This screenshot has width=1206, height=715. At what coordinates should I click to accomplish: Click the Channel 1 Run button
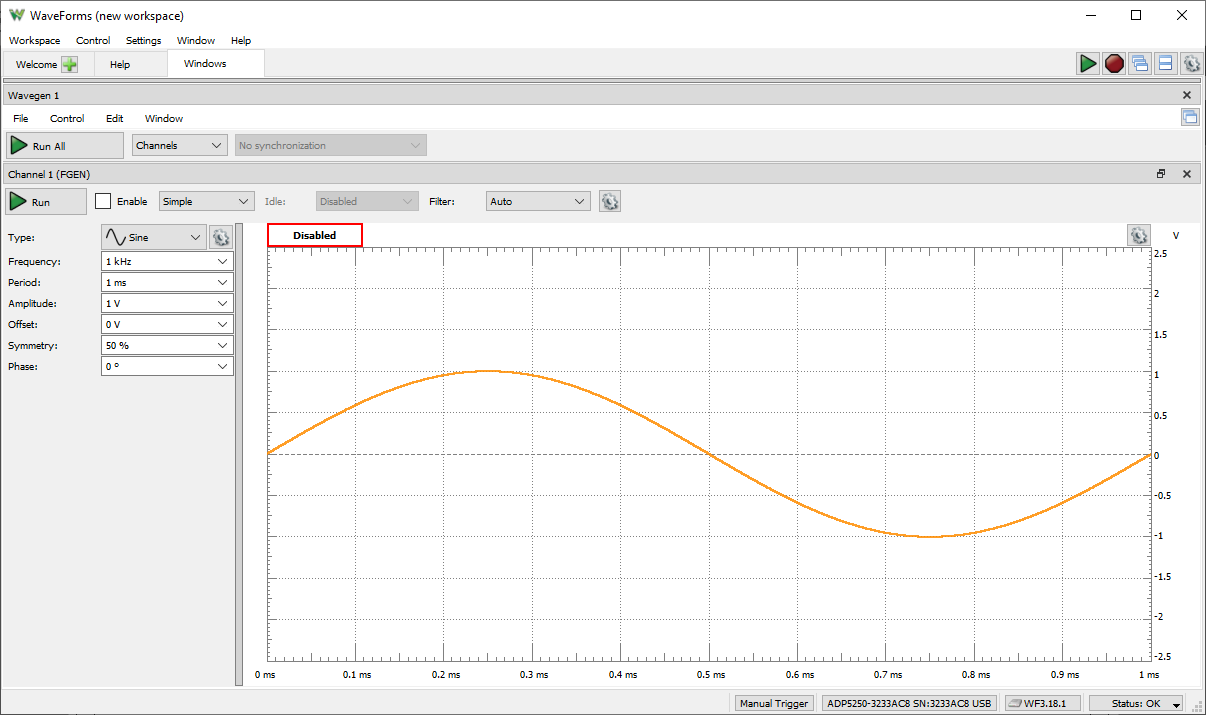tap(46, 202)
